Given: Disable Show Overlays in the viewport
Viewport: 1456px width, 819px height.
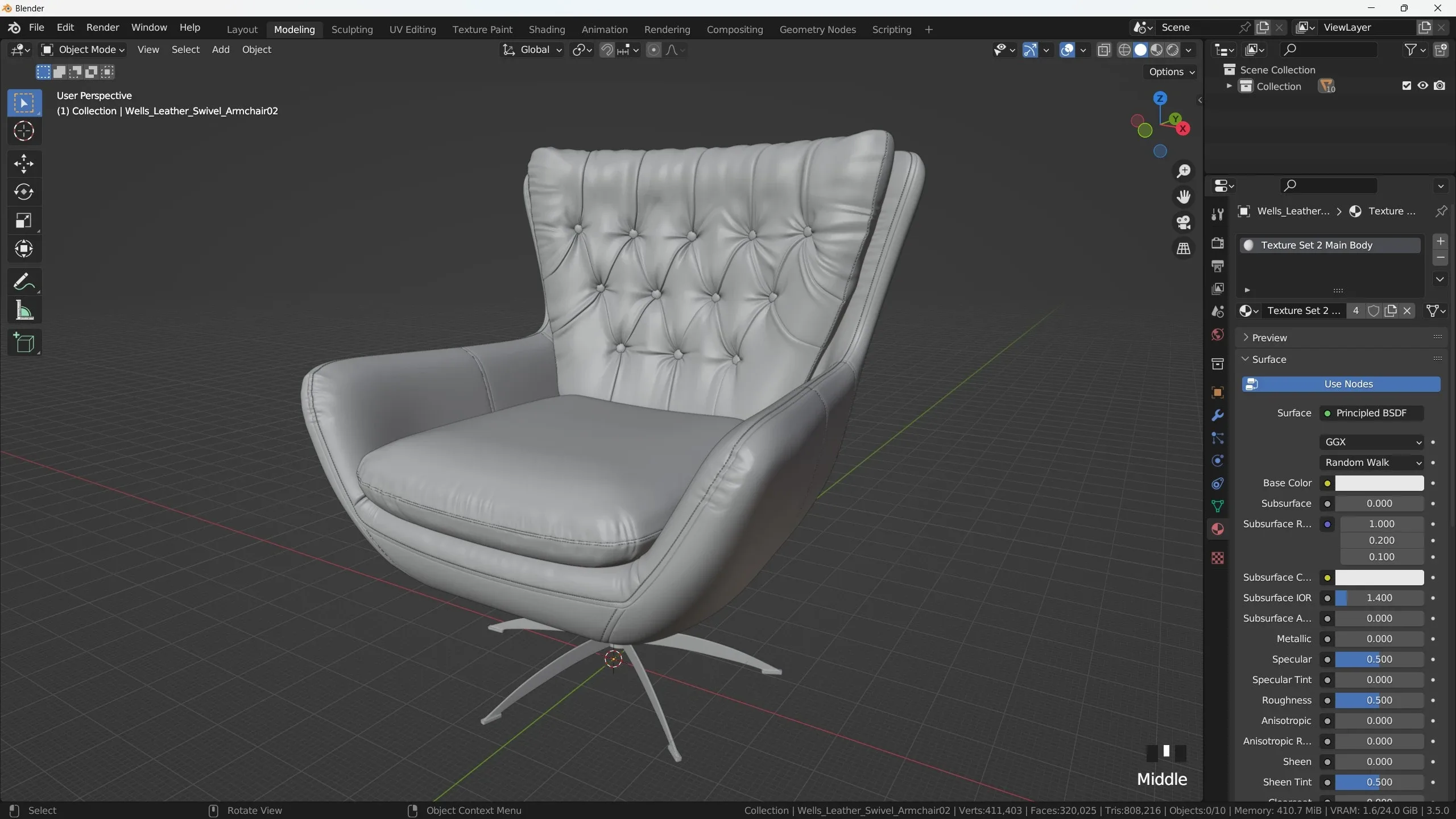Looking at the screenshot, I should pos(1066,50).
